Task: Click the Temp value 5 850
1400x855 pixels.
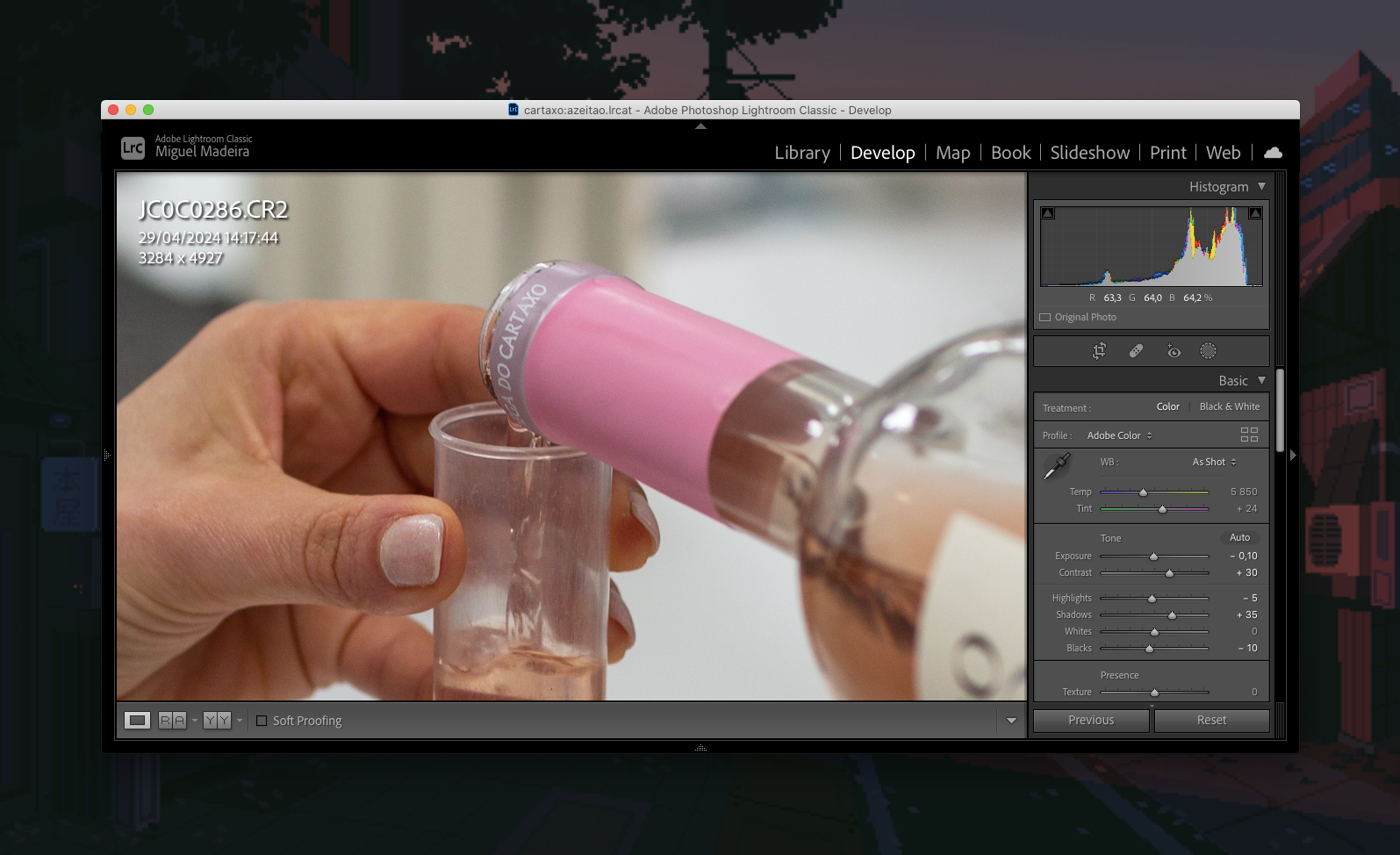Action: coord(1244,492)
